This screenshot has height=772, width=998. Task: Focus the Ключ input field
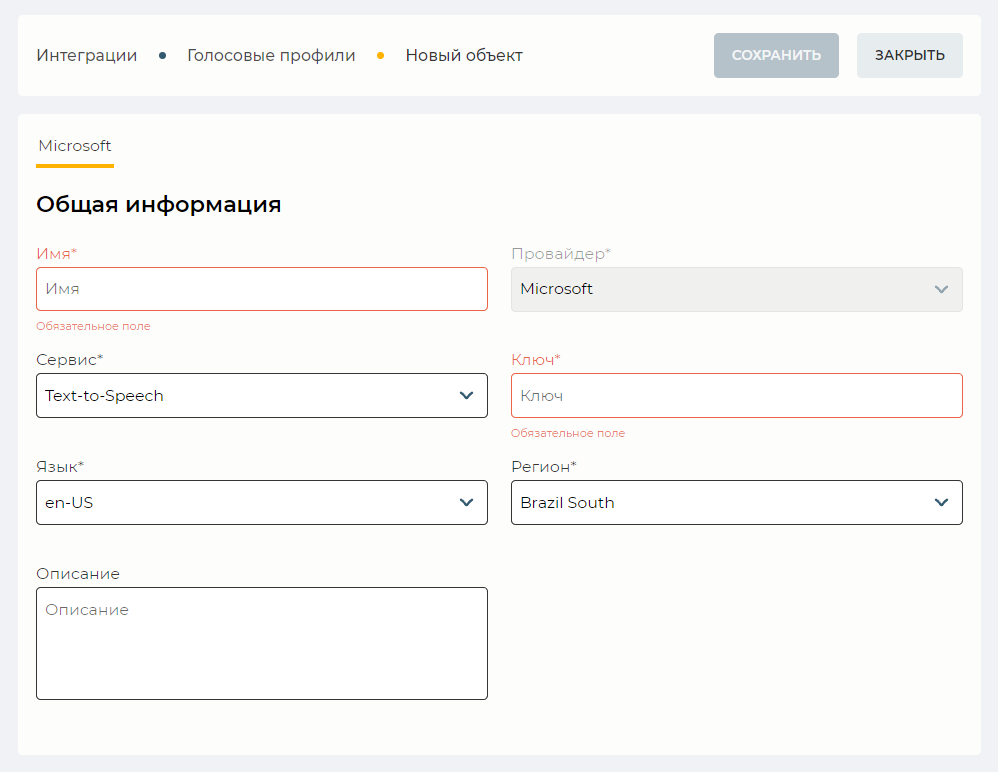736,395
